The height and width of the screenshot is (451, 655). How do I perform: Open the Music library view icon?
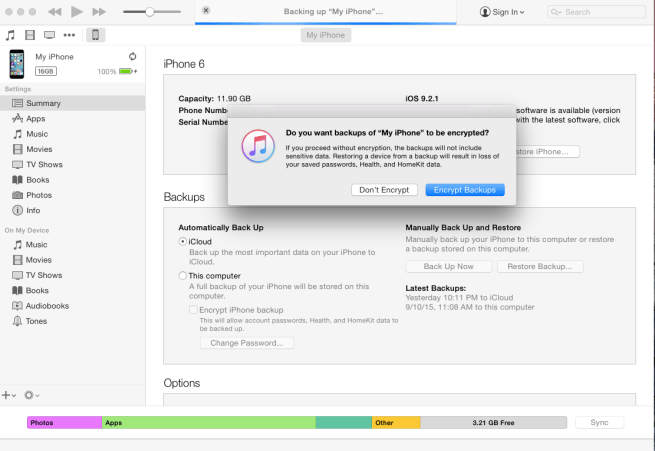(10, 35)
